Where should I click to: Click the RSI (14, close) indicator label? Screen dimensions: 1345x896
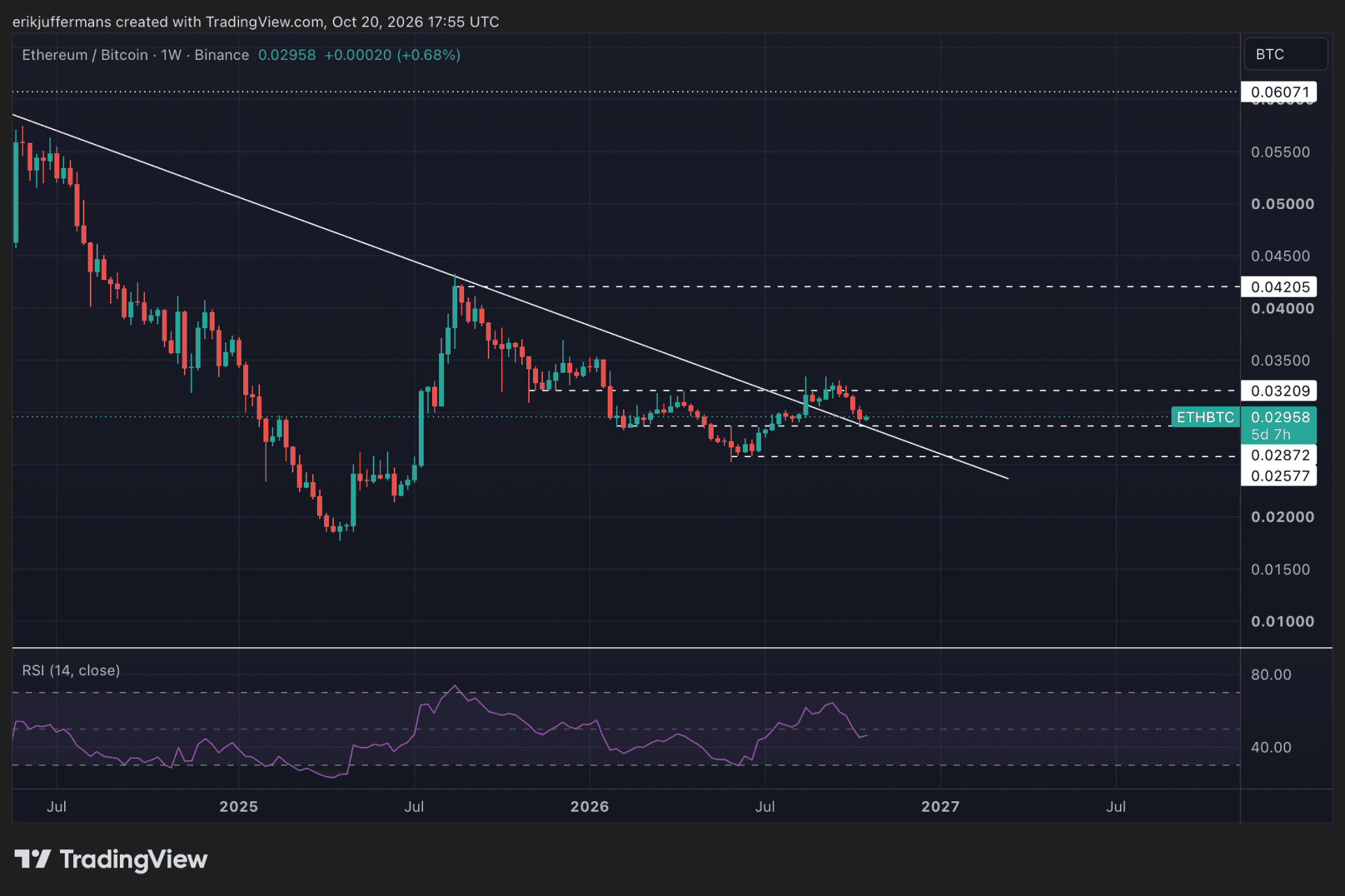click(71, 670)
